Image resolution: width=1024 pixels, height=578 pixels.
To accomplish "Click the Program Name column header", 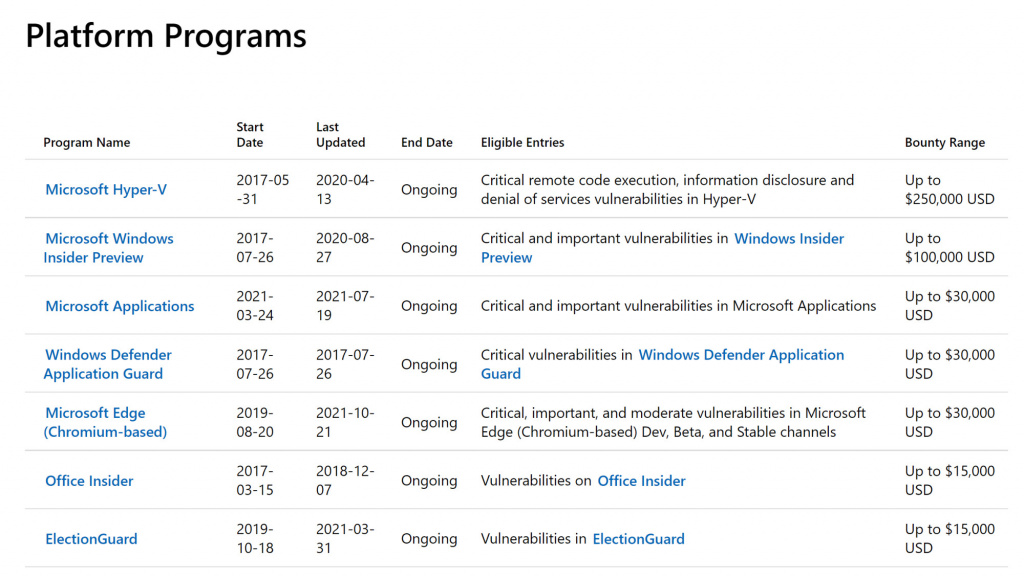I will tap(87, 142).
